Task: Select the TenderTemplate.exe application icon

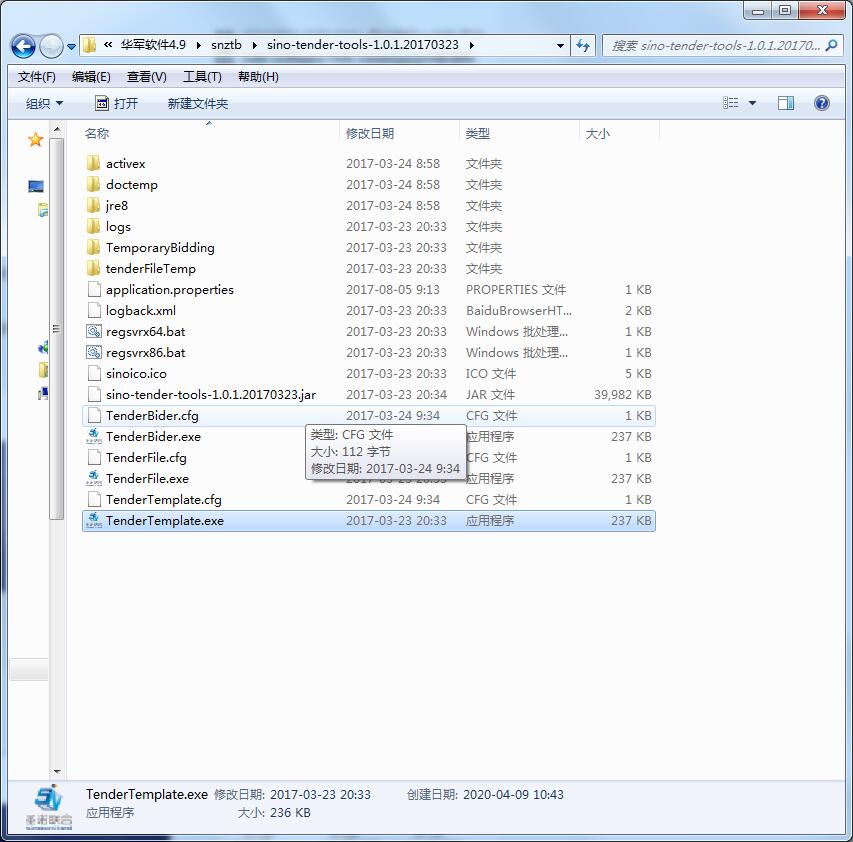Action: pos(94,521)
